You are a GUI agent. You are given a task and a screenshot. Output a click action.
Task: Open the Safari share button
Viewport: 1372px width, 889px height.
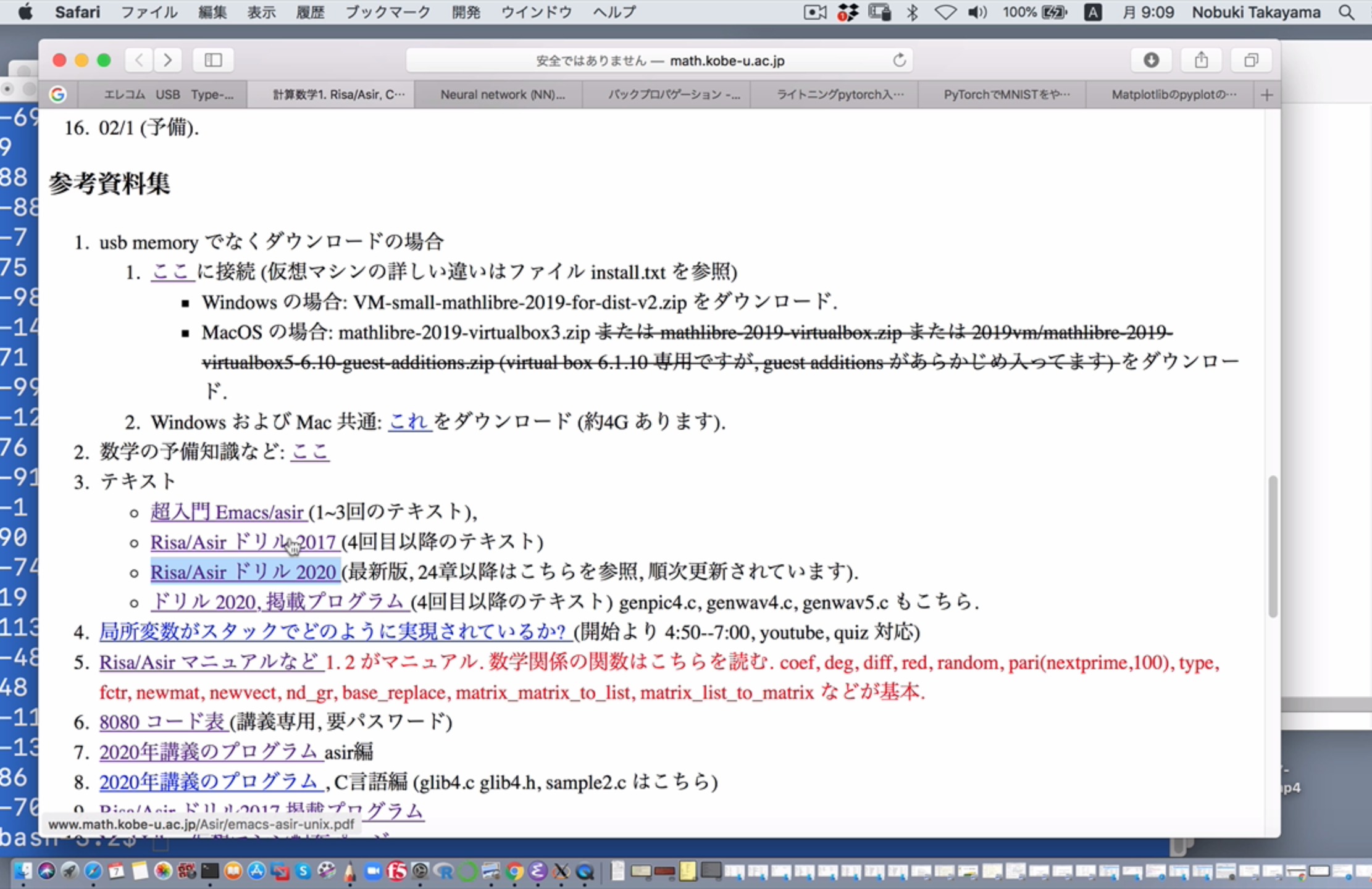[x=1201, y=60]
